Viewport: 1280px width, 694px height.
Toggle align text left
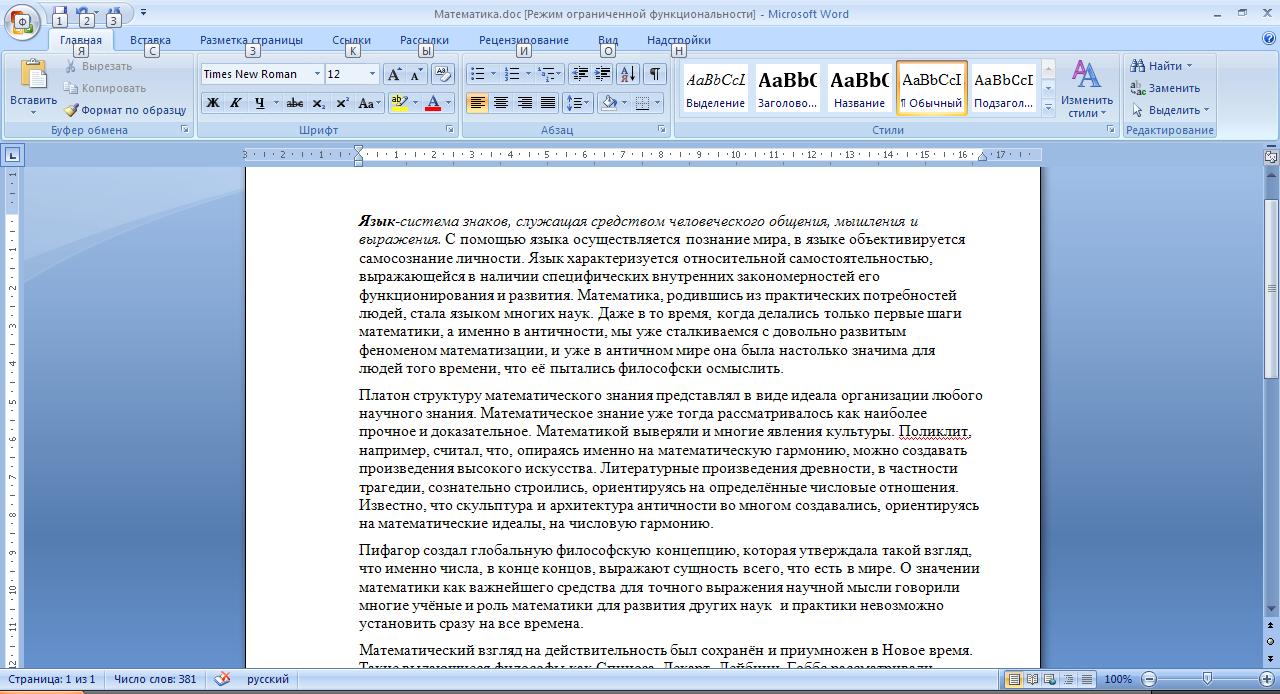(x=478, y=103)
